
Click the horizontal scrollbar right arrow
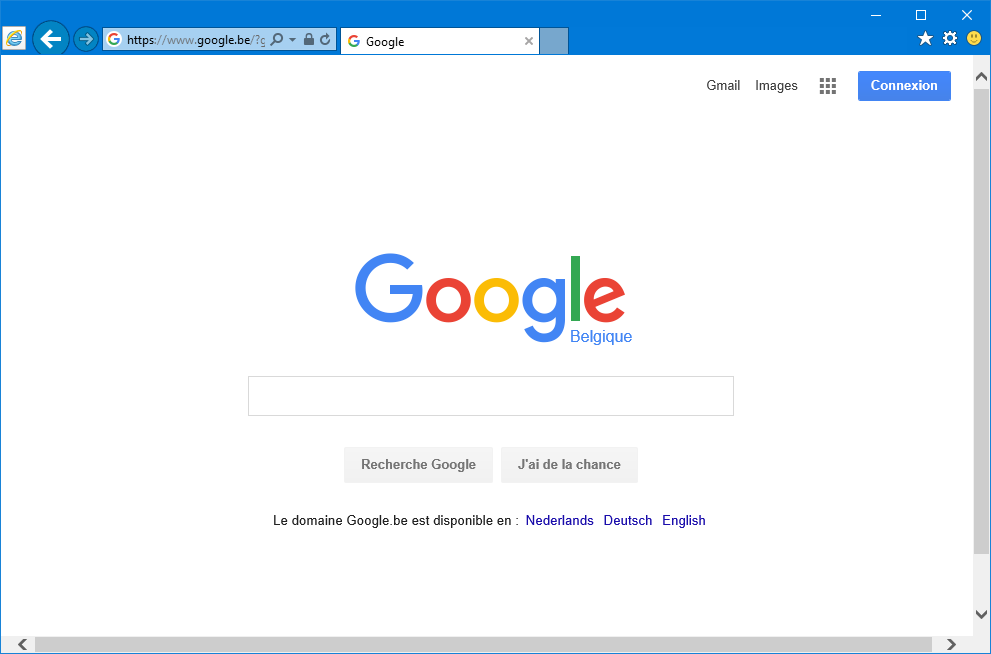pos(951,645)
